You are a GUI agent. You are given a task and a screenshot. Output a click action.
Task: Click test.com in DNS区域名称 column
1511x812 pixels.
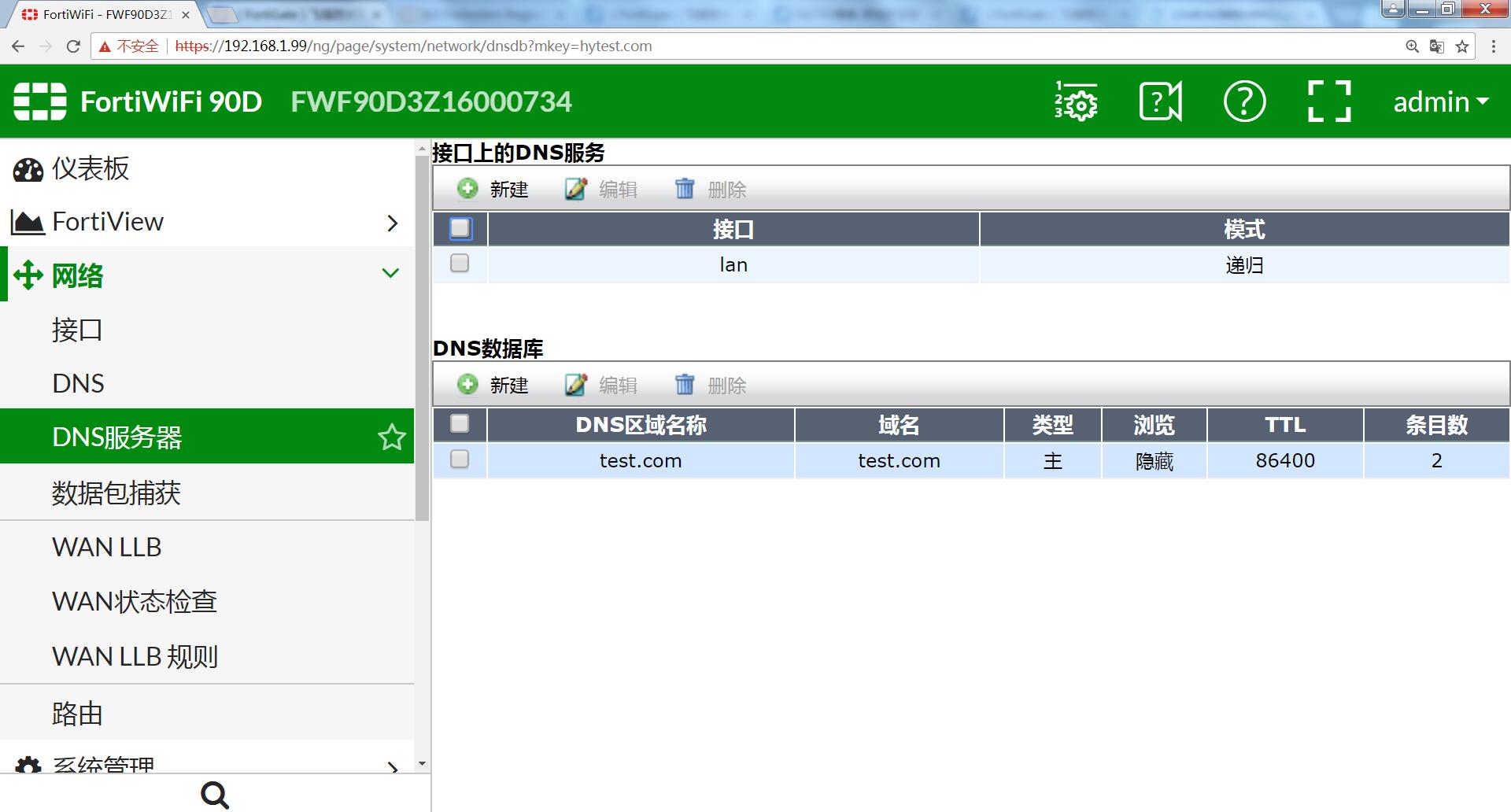(x=641, y=460)
